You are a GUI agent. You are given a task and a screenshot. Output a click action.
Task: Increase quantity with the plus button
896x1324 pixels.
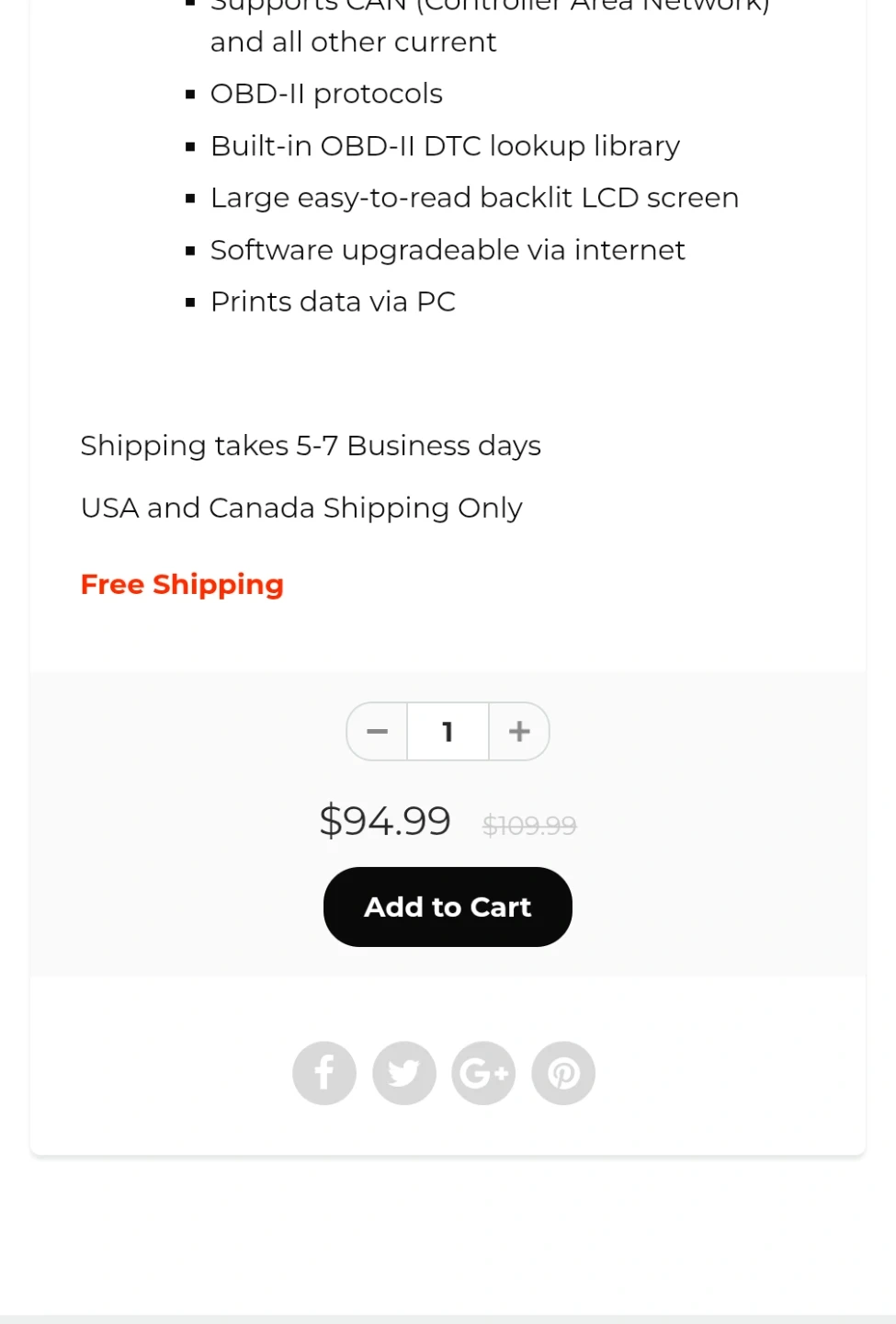click(x=519, y=732)
